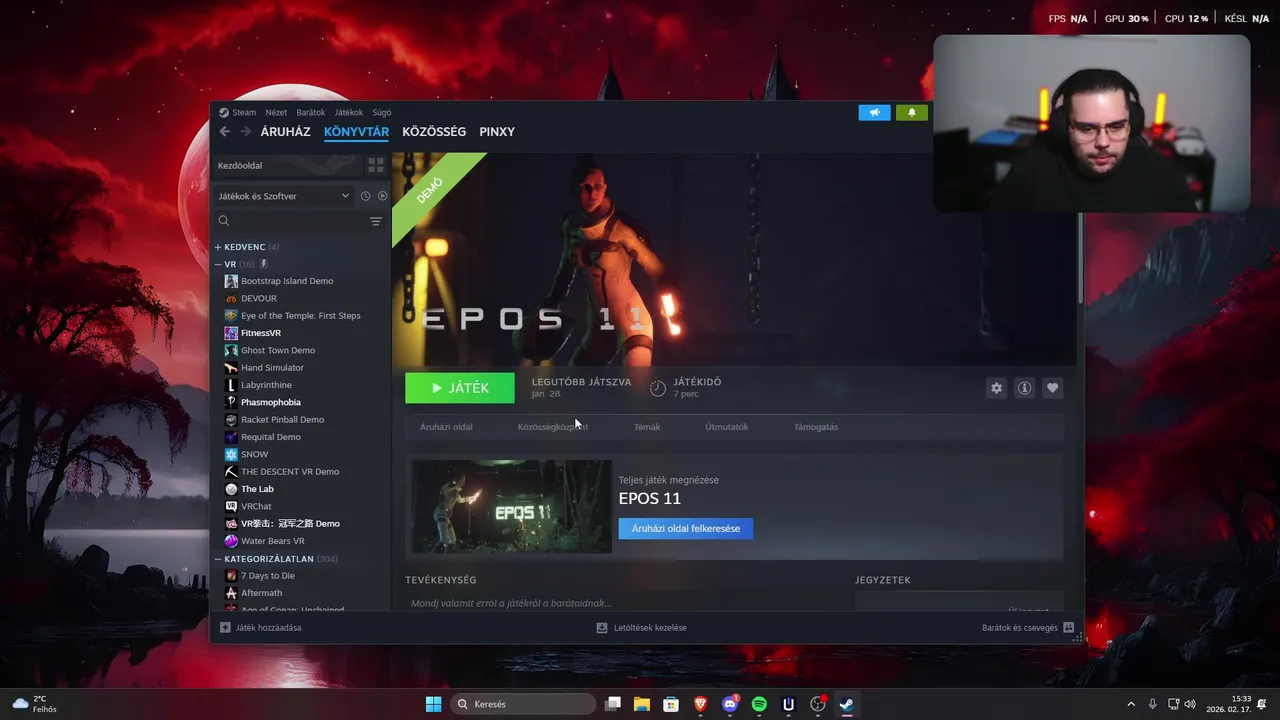The width and height of the screenshot is (1280, 720).
Task: Toggle favorite with the heart icon
Action: pyautogui.click(x=1052, y=388)
